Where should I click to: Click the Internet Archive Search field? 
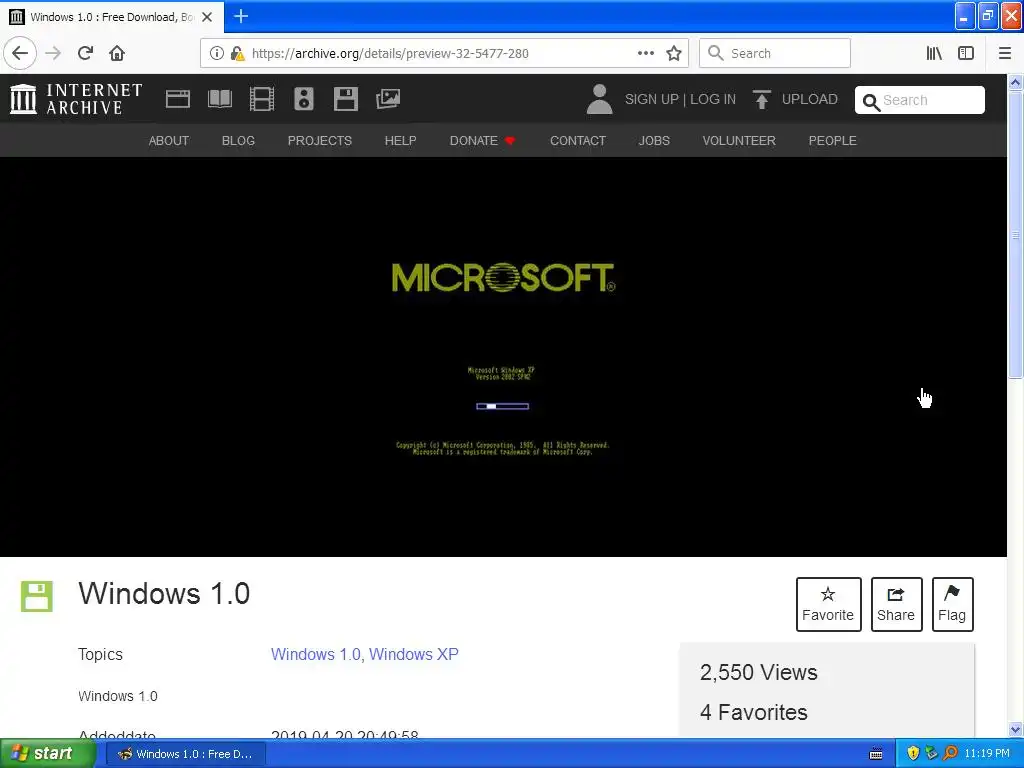tap(920, 100)
